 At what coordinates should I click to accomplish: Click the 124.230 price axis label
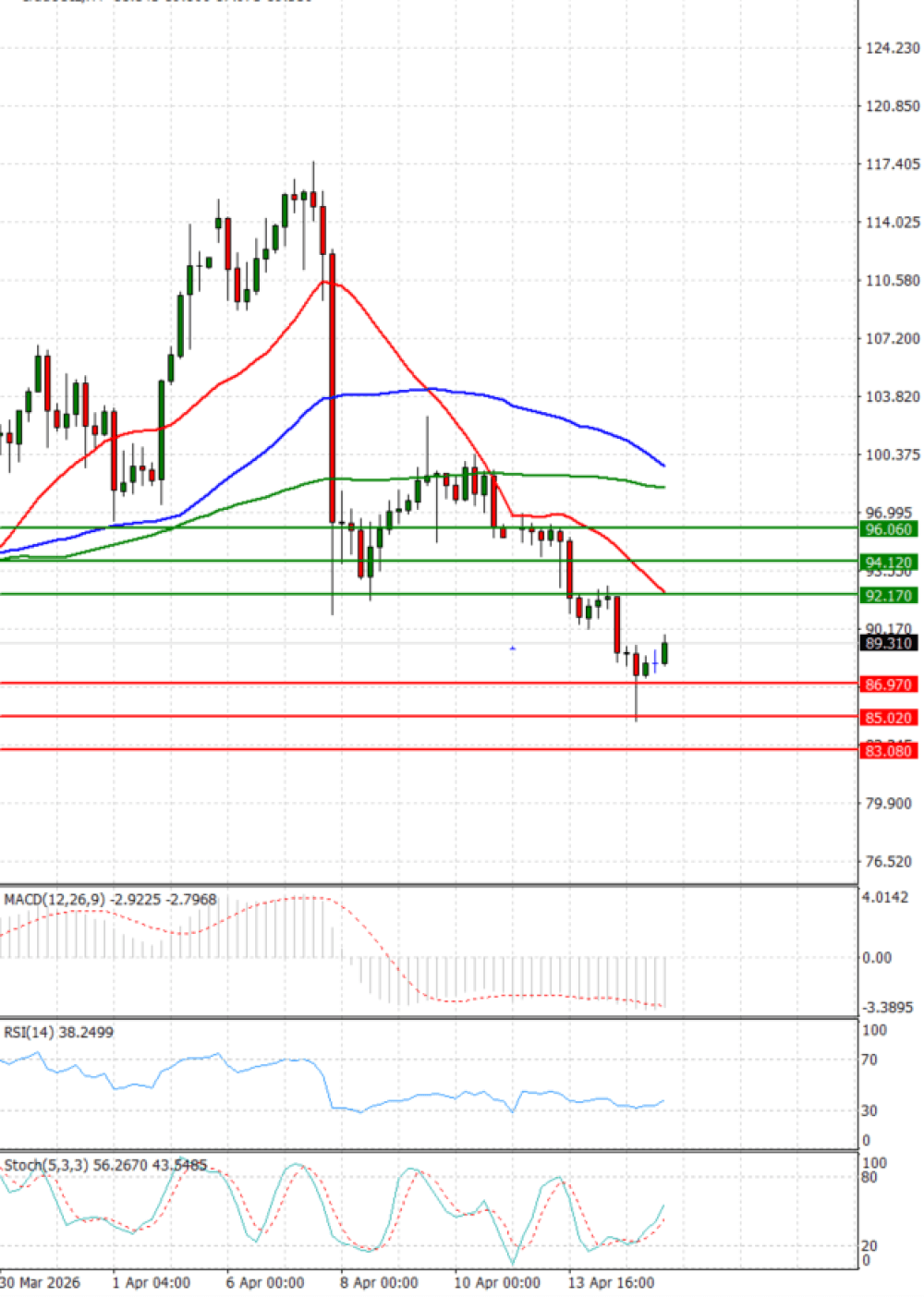892,48
